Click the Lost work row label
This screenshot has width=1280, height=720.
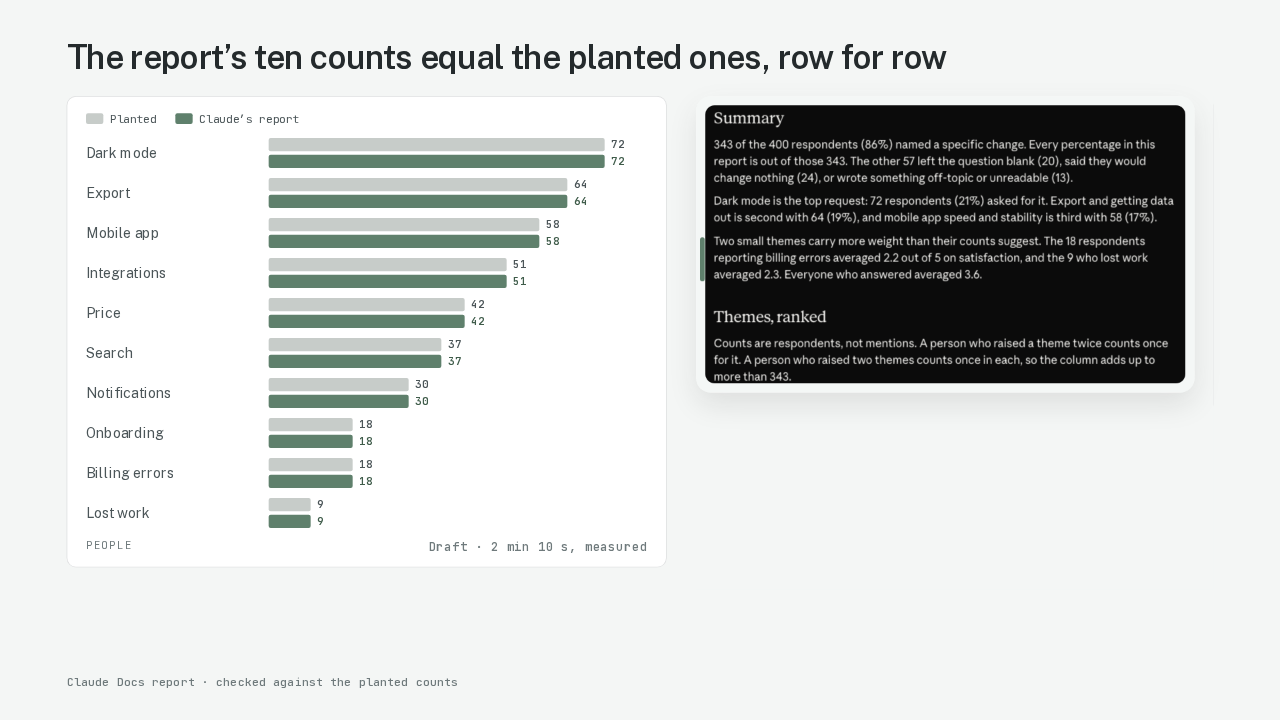tap(117, 513)
